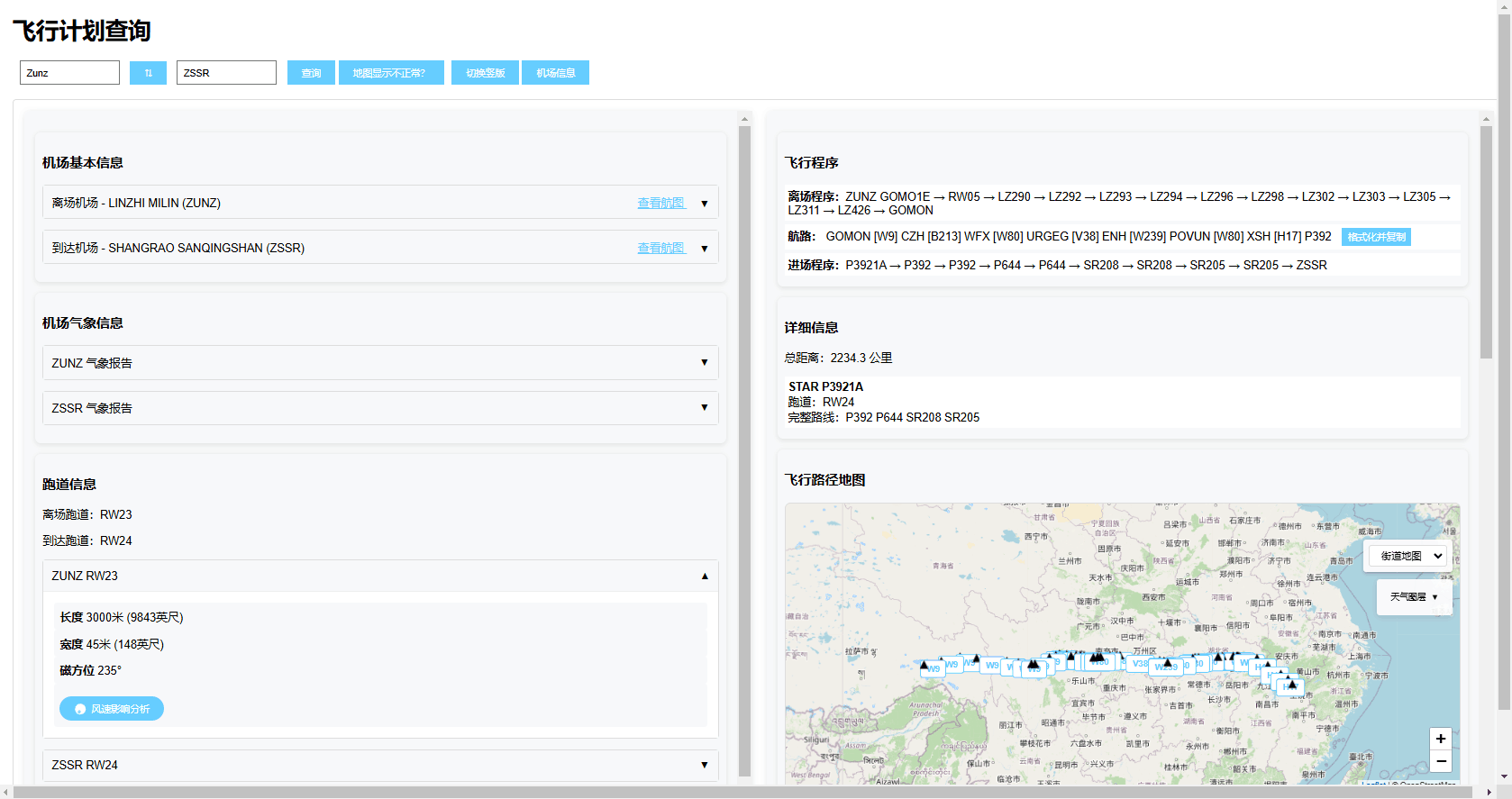Viewport: 1512px width, 799px height.
Task: Expand the ZSSR RW24 runway section
Action: (x=380, y=765)
